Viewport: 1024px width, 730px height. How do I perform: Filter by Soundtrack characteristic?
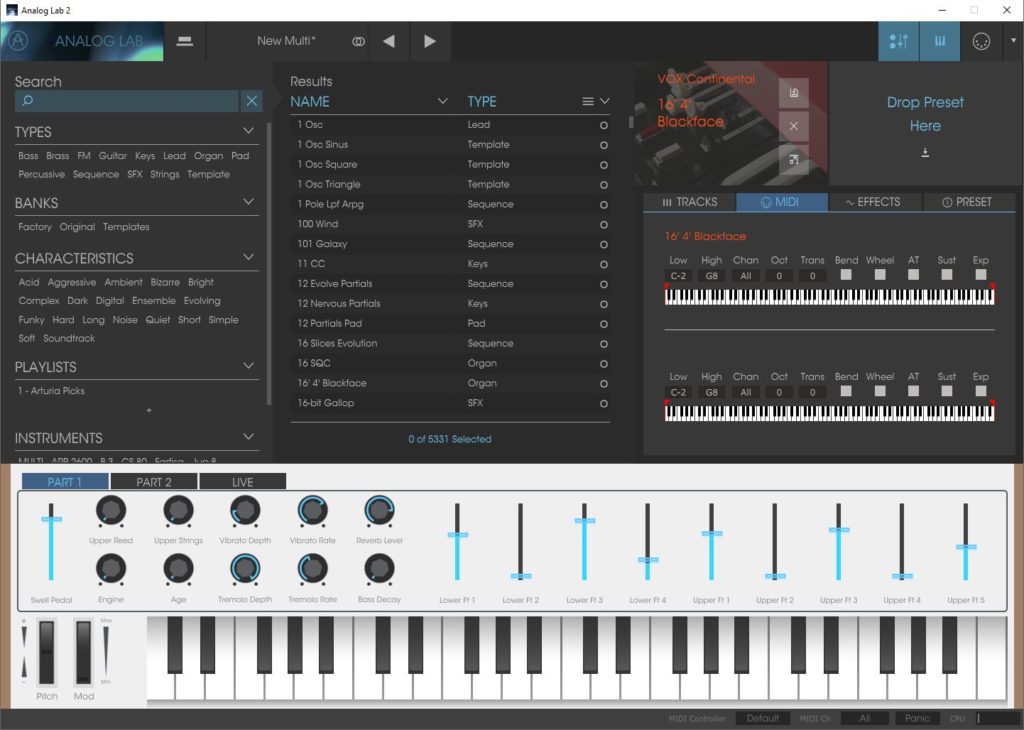point(69,338)
